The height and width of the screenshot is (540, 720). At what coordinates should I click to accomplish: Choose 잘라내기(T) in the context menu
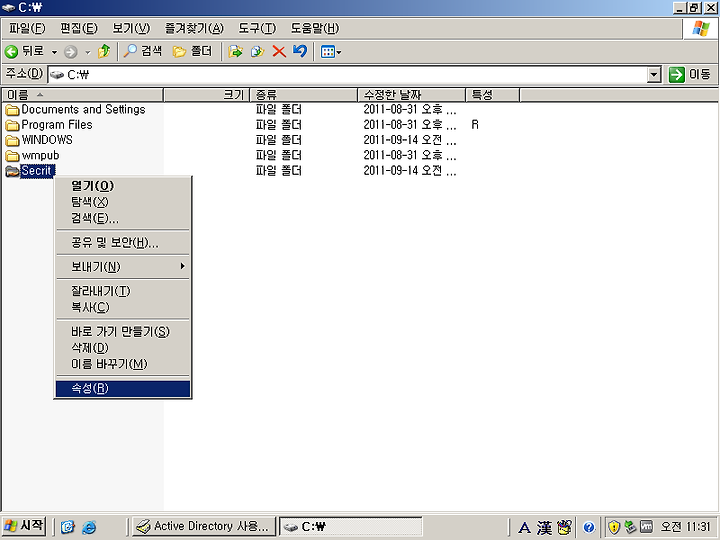(x=123, y=291)
